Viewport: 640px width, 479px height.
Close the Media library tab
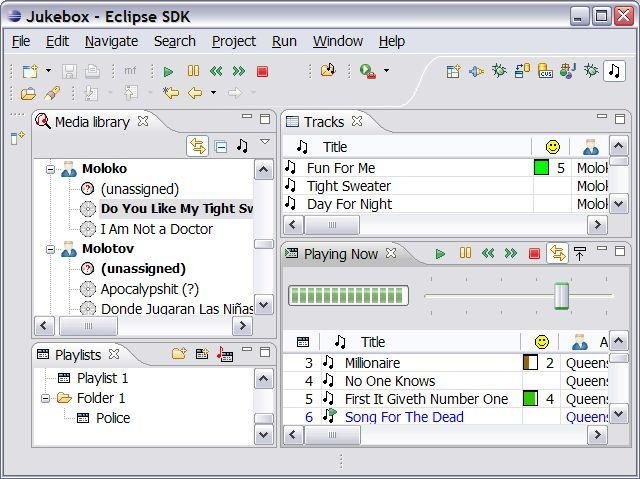(143, 121)
